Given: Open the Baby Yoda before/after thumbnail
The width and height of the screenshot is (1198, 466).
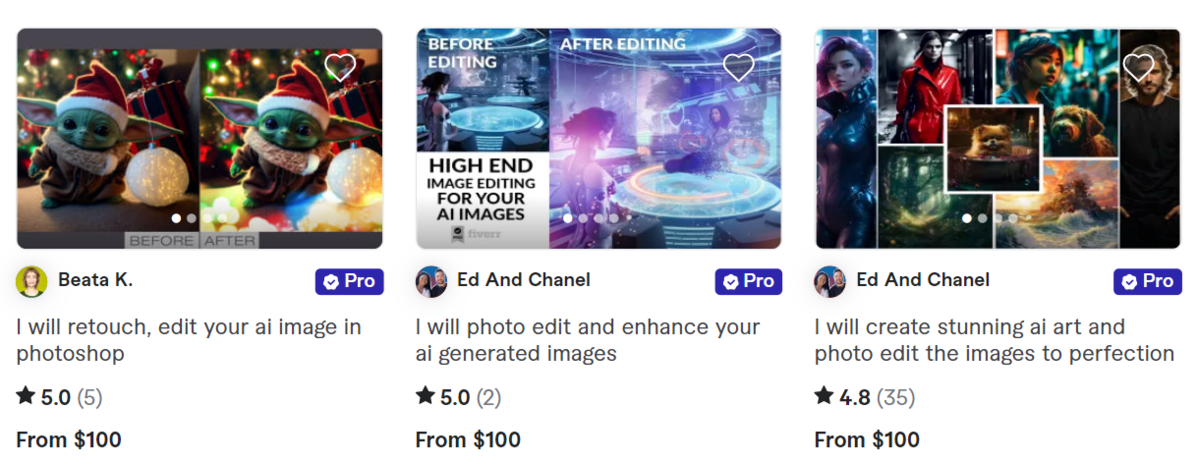Looking at the screenshot, I should click(x=199, y=138).
